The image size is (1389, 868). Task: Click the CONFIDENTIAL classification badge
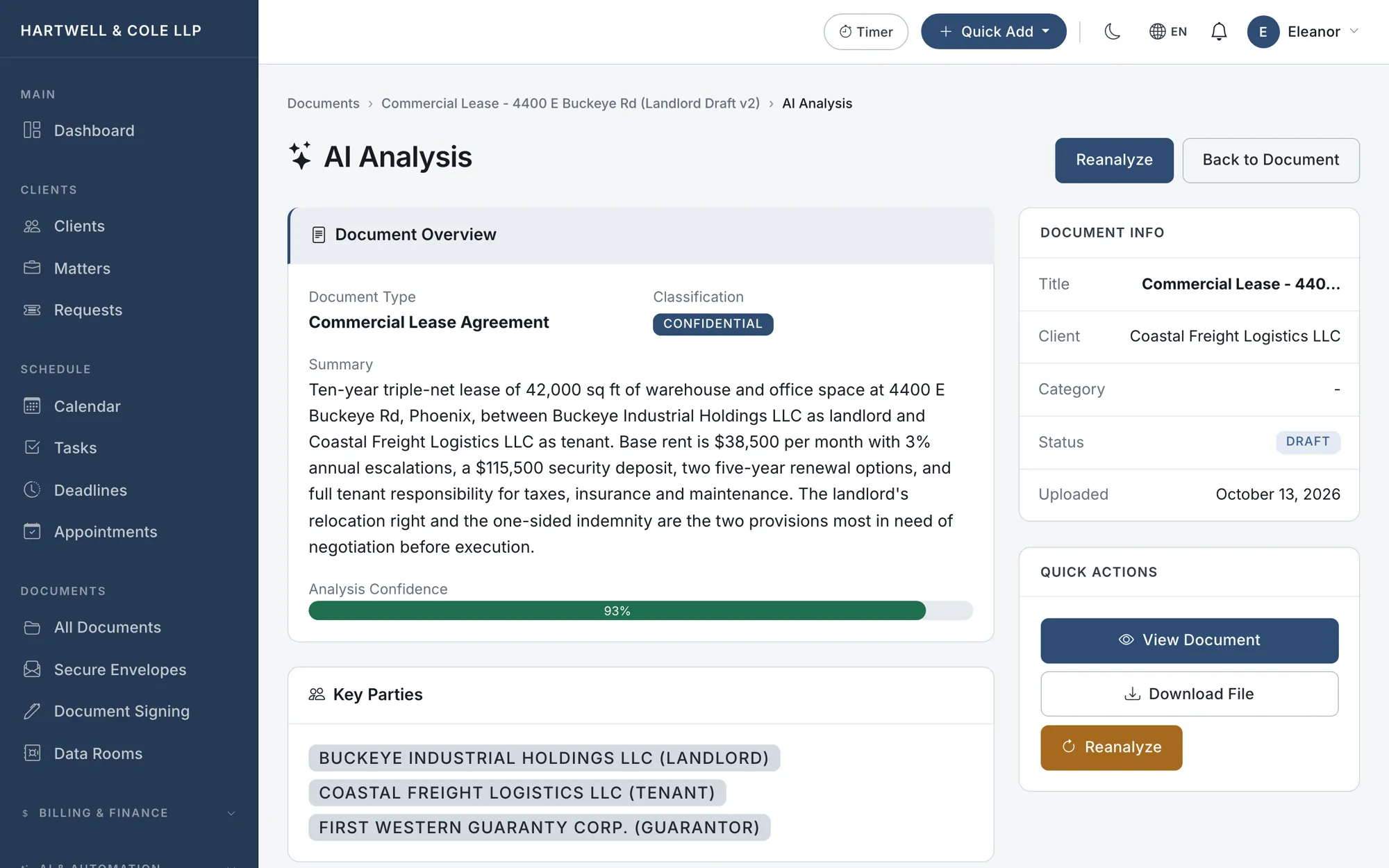713,324
